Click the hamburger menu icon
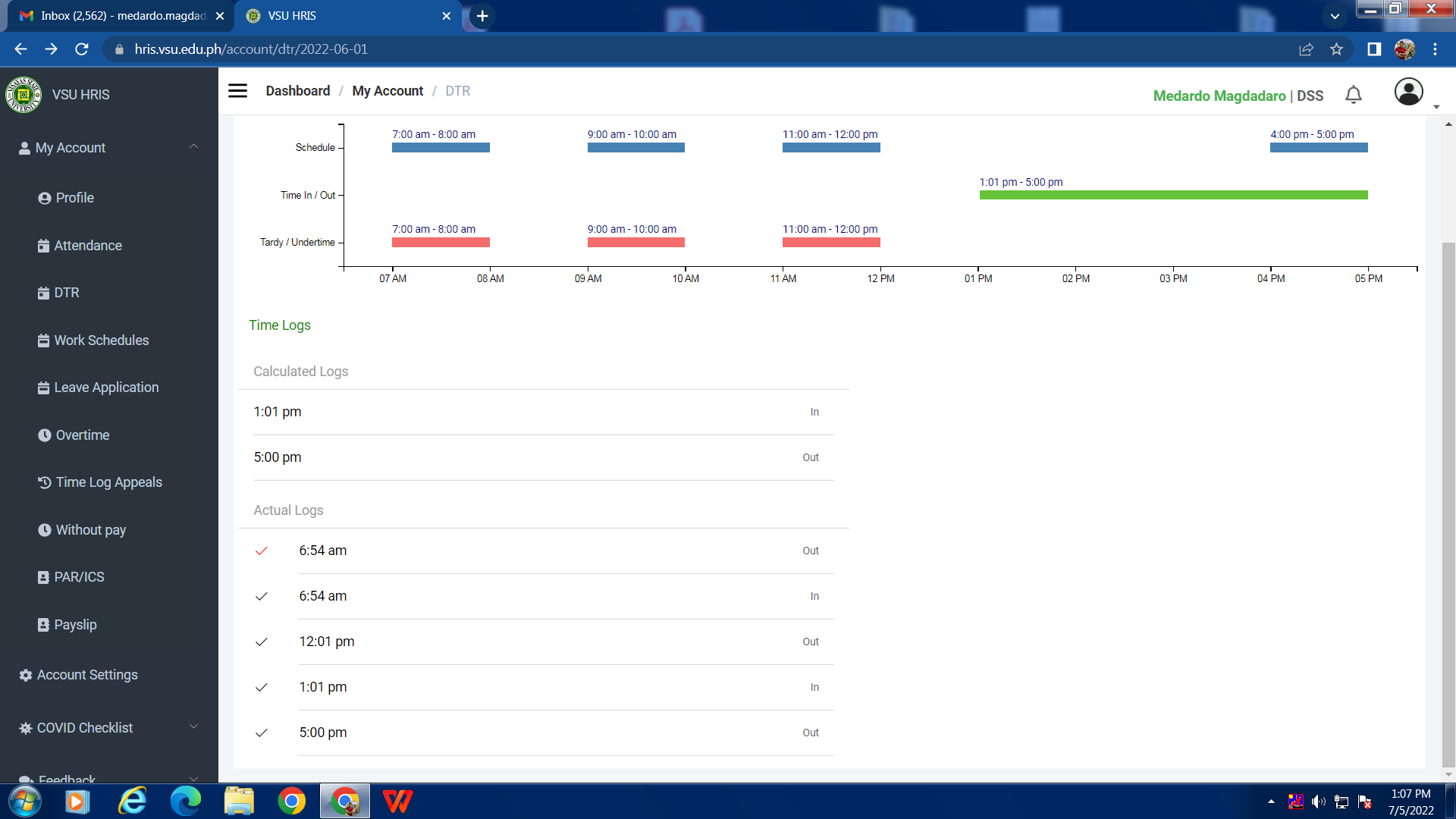This screenshot has width=1456, height=819. coord(237,91)
